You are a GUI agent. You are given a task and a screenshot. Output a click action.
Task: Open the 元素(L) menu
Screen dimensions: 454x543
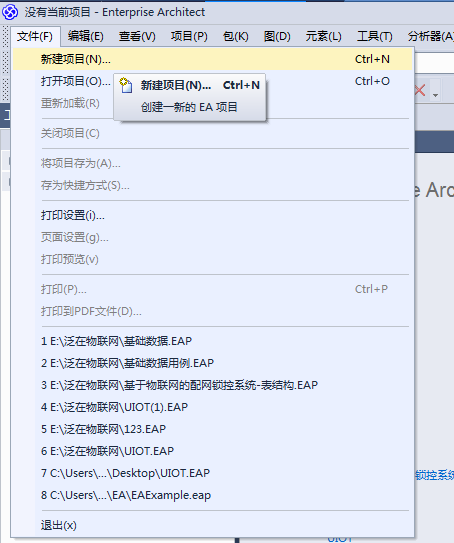click(323, 36)
